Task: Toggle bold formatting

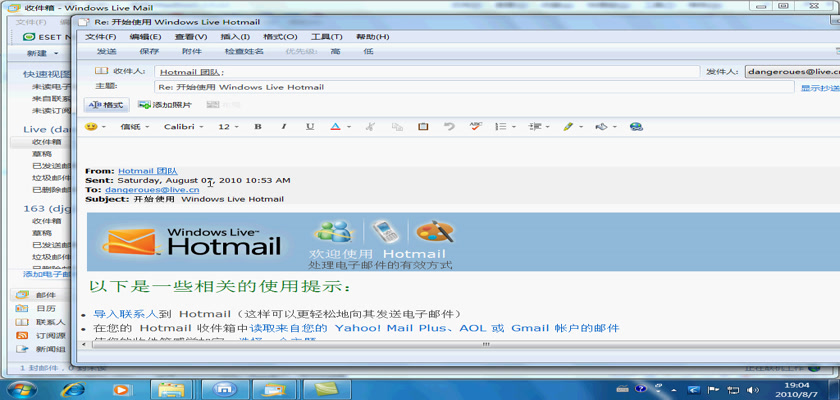Action: 258,127
